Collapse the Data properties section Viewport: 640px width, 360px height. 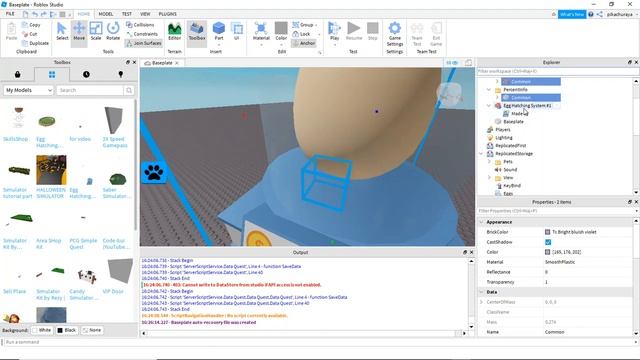coord(481,292)
